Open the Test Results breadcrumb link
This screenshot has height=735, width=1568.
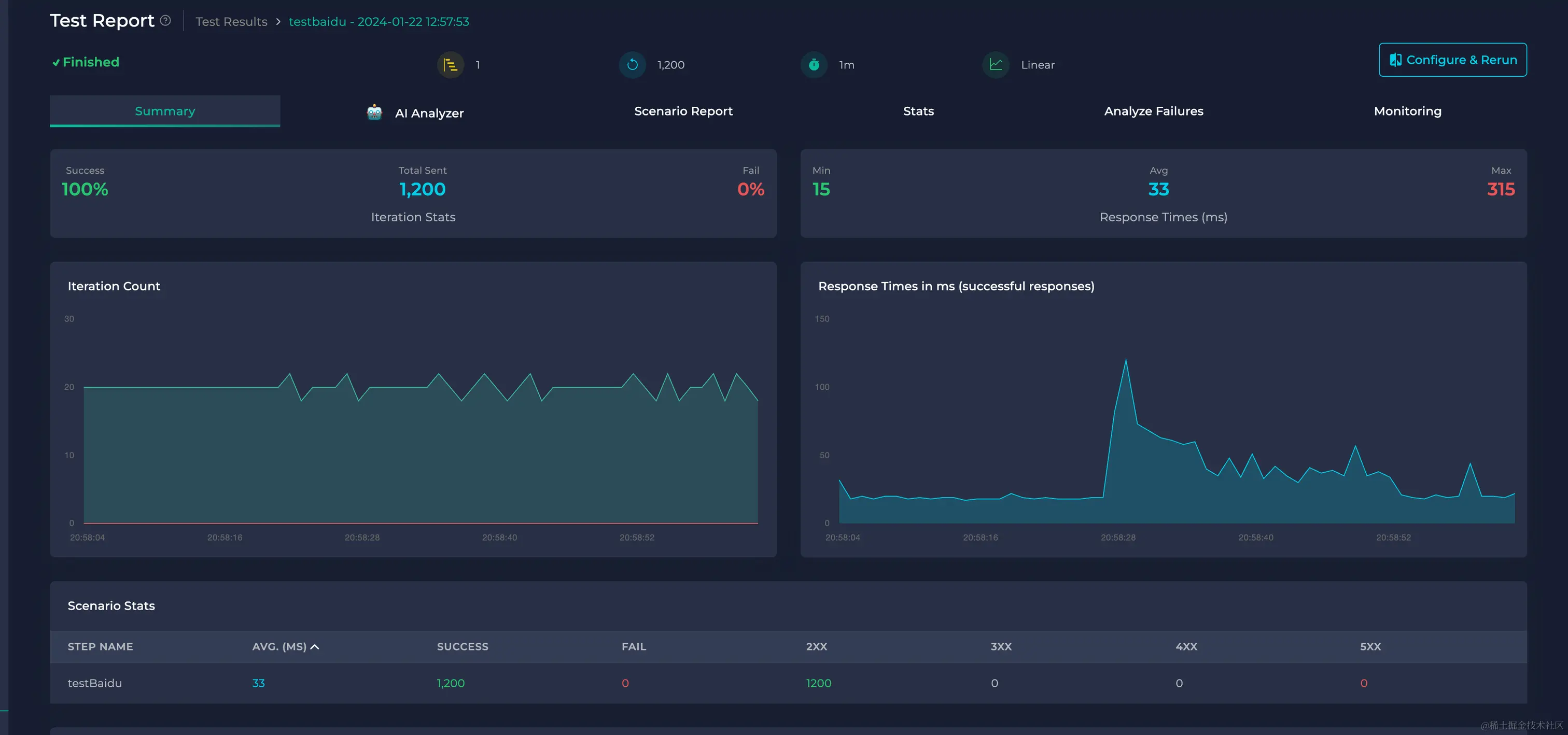[231, 22]
